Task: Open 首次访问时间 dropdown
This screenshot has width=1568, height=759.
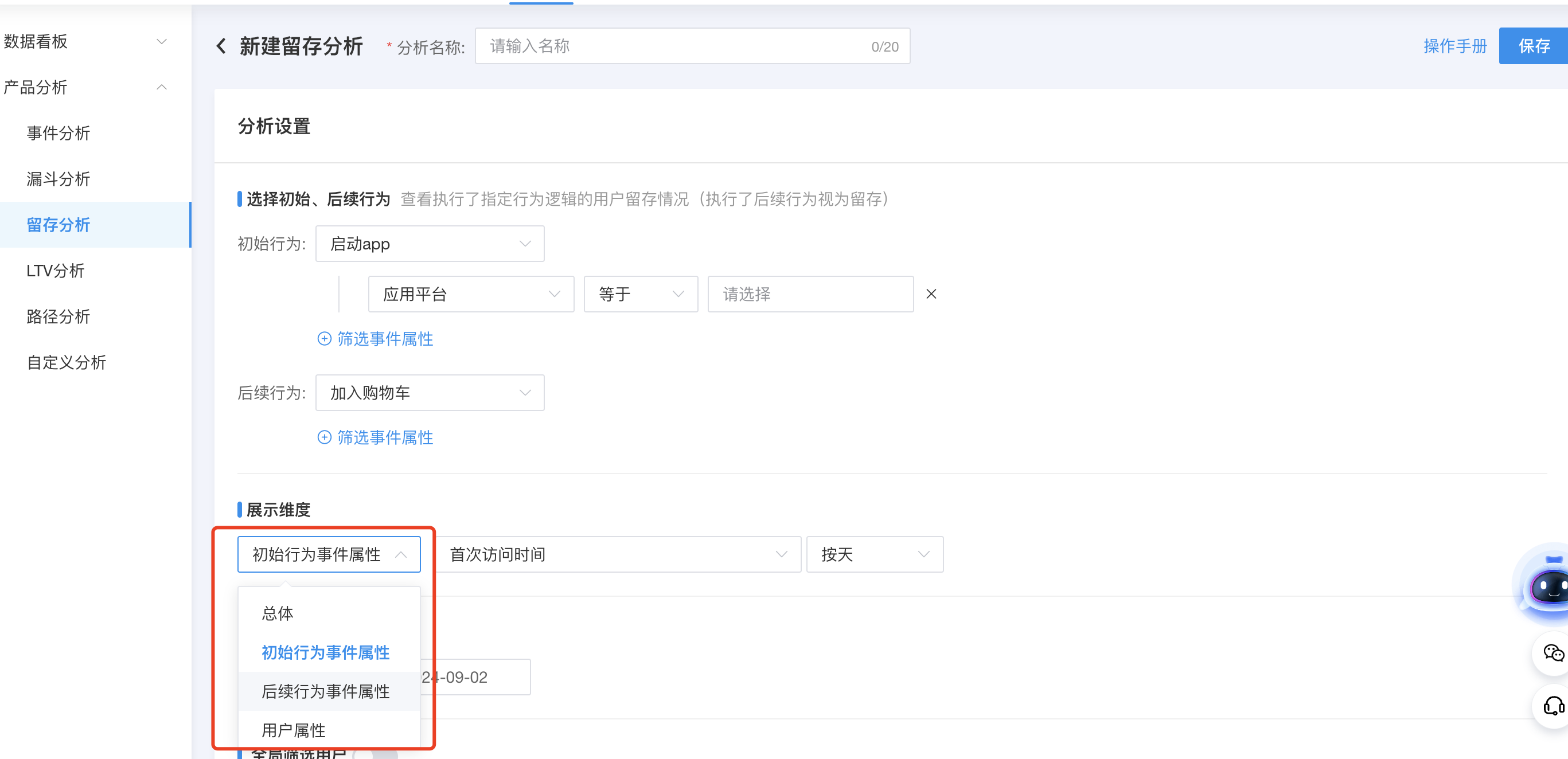Action: [618, 554]
